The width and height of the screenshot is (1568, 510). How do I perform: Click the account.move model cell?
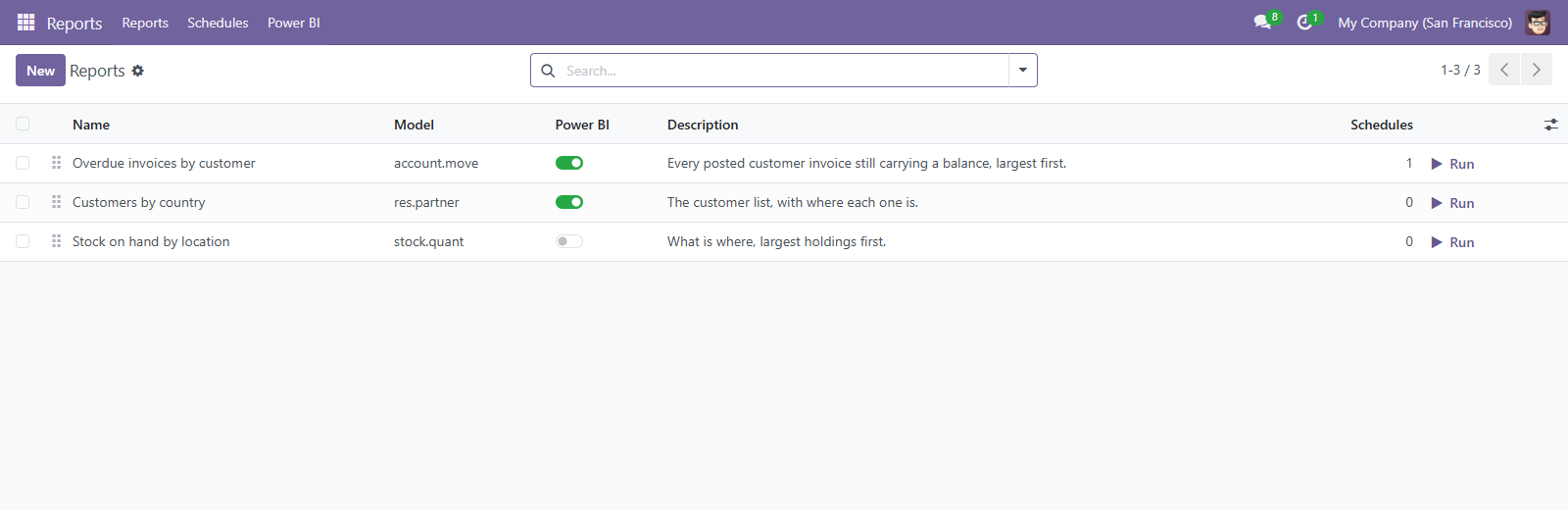[436, 163]
